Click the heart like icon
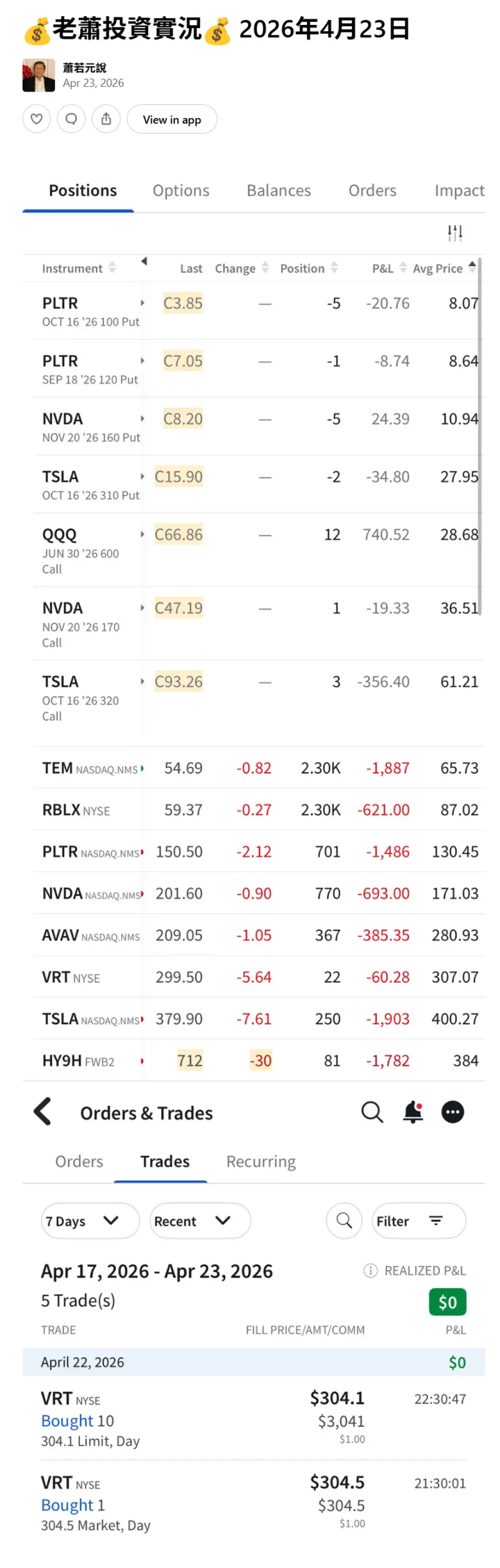 (37, 119)
